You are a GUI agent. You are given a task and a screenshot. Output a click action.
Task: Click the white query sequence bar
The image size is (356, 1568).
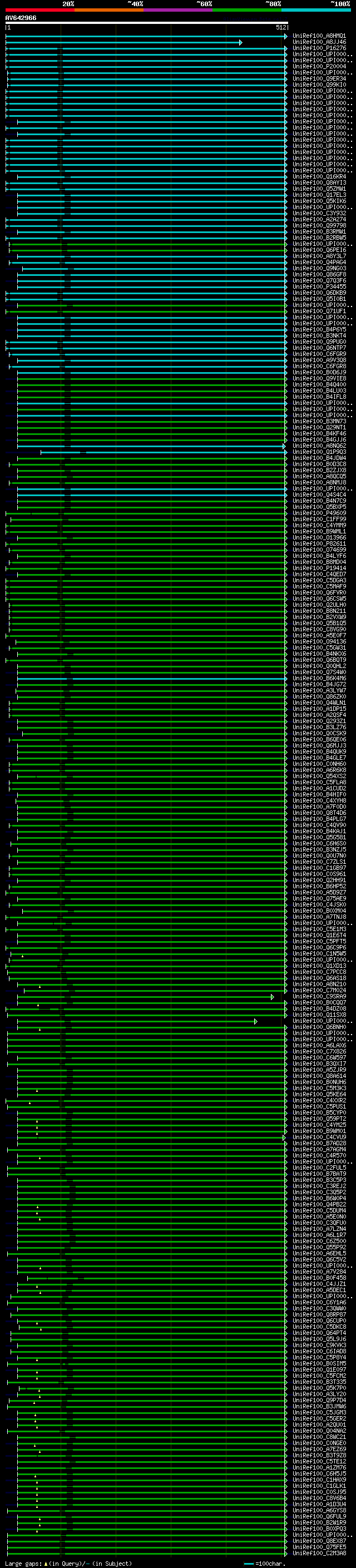click(147, 22)
